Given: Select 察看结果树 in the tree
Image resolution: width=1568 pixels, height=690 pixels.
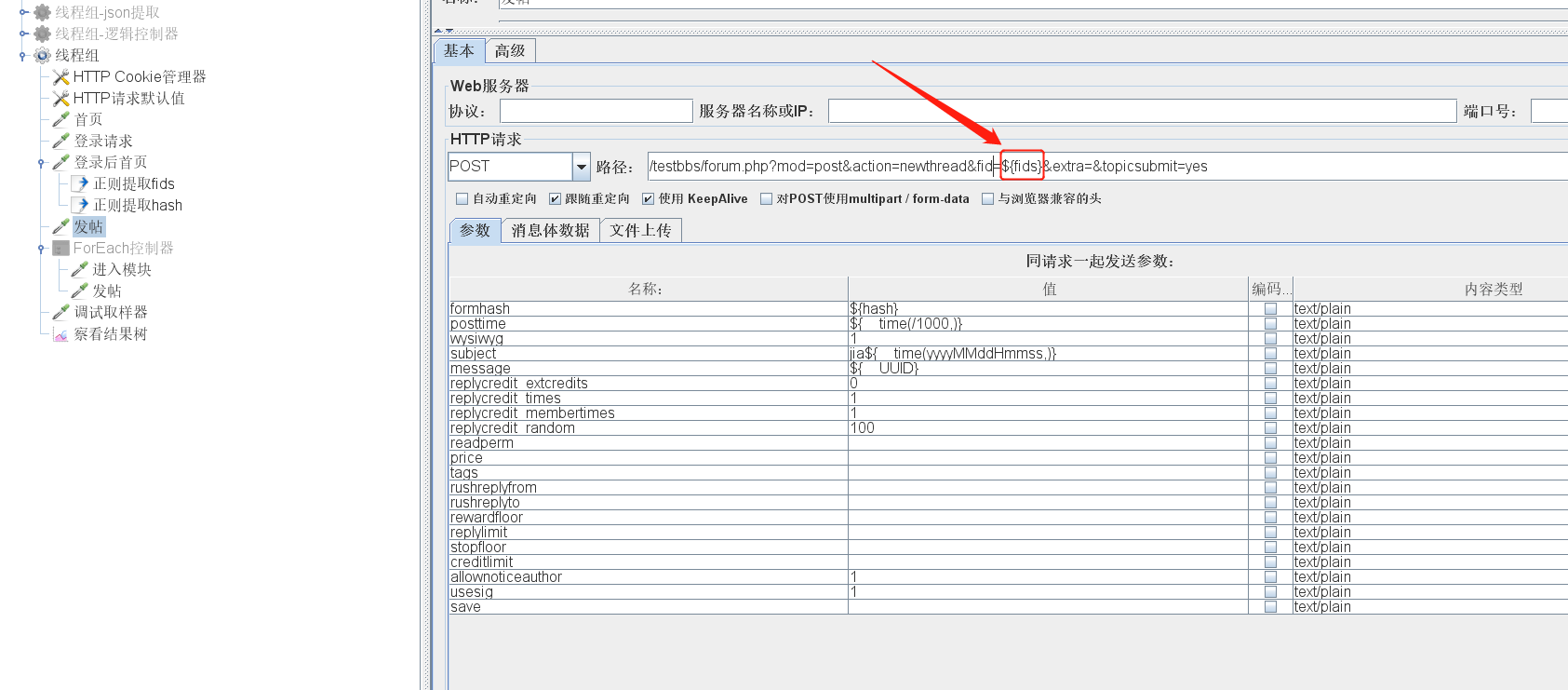Looking at the screenshot, I should point(111,333).
